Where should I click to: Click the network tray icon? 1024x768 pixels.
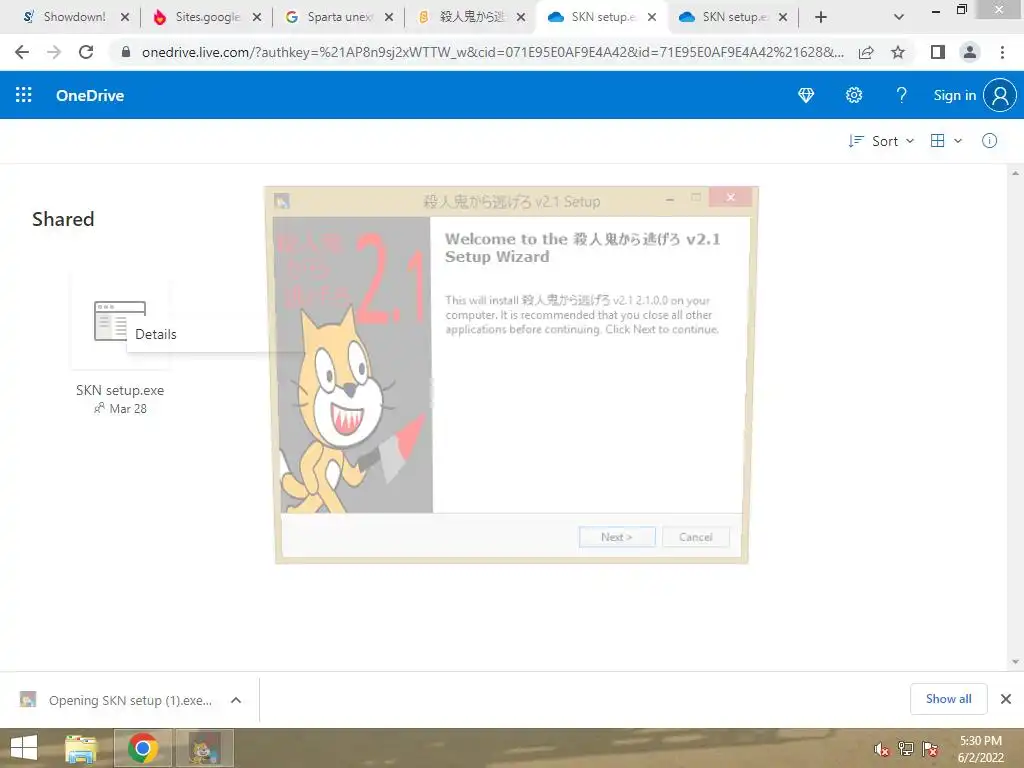point(906,749)
